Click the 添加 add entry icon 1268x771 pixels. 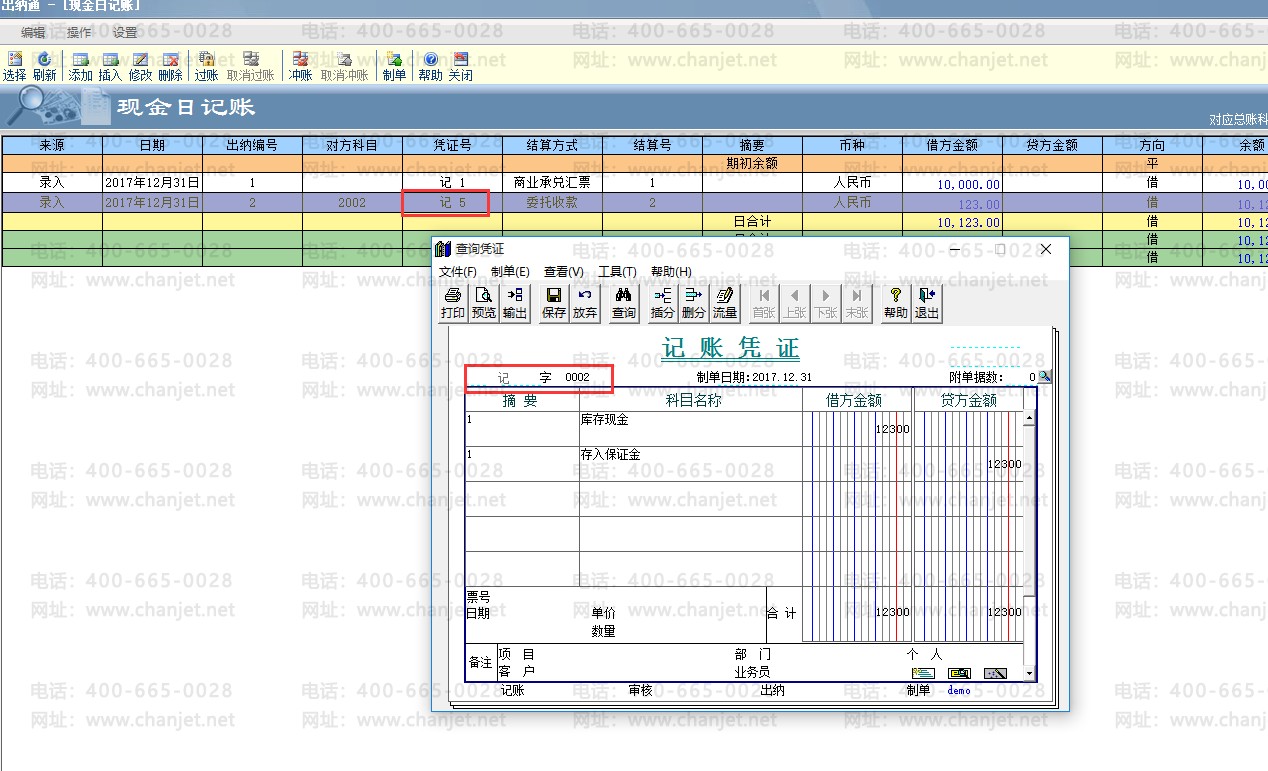(x=80, y=67)
